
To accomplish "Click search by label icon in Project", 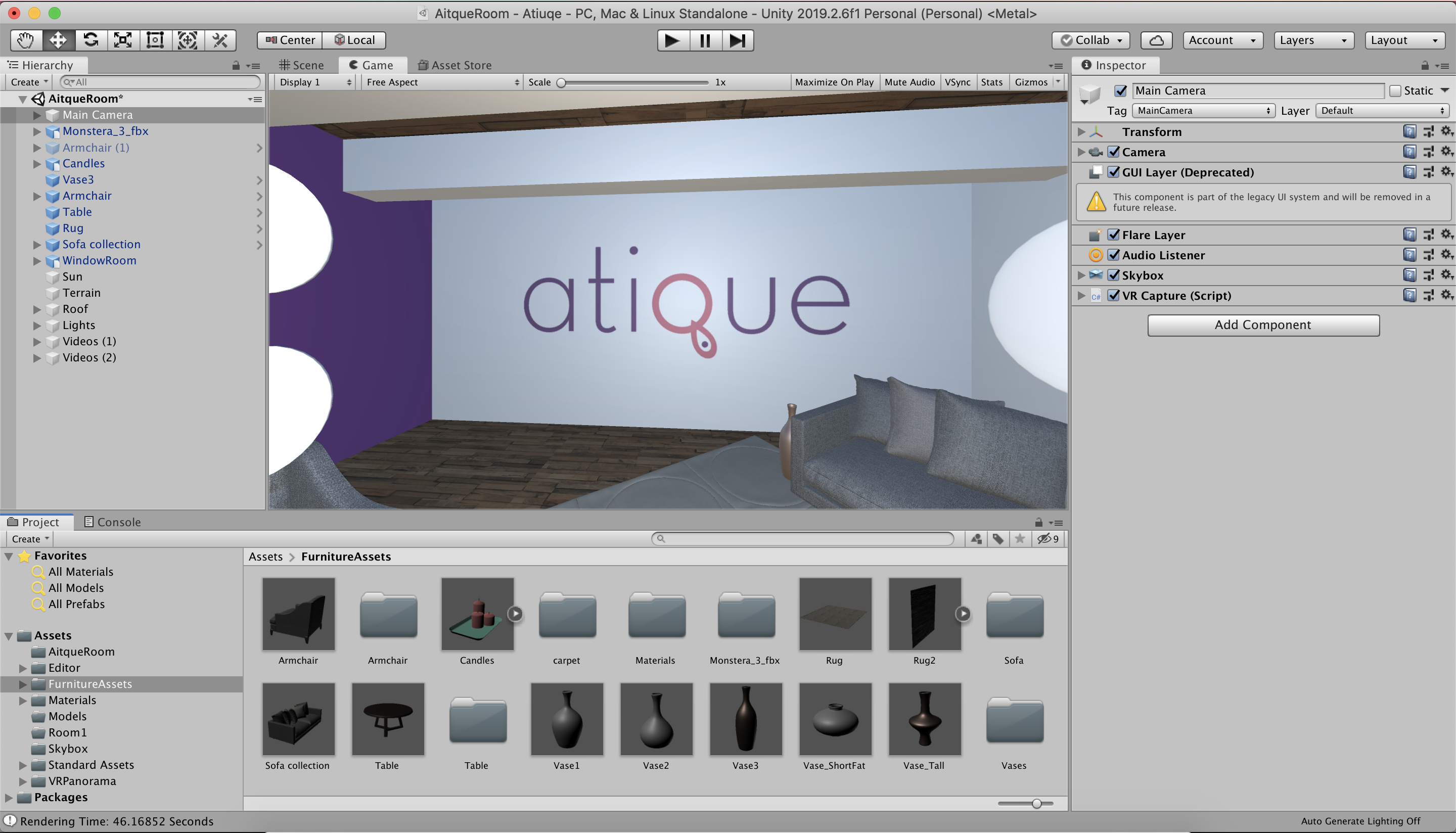I will point(998,539).
